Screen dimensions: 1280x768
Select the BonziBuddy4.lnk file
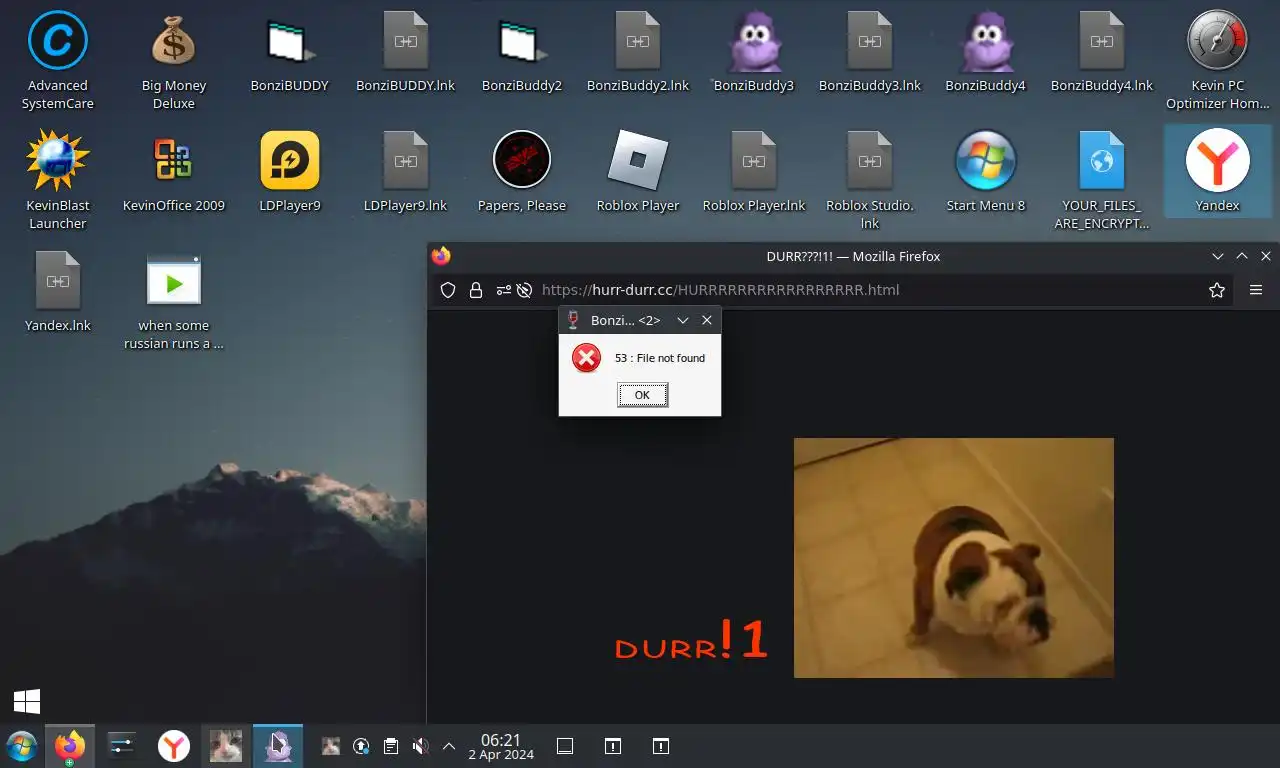[x=1102, y=52]
